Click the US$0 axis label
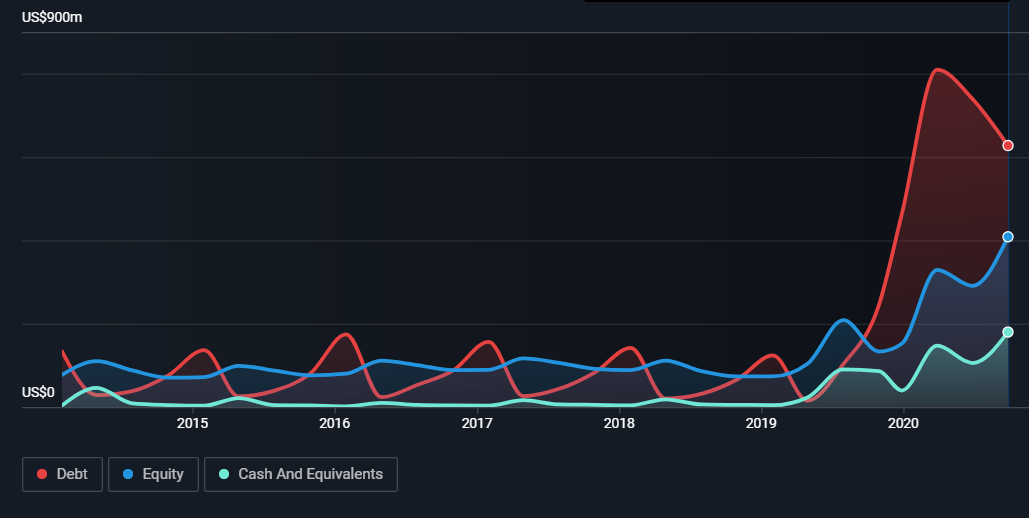The image size is (1029, 518). pyautogui.click(x=38, y=393)
